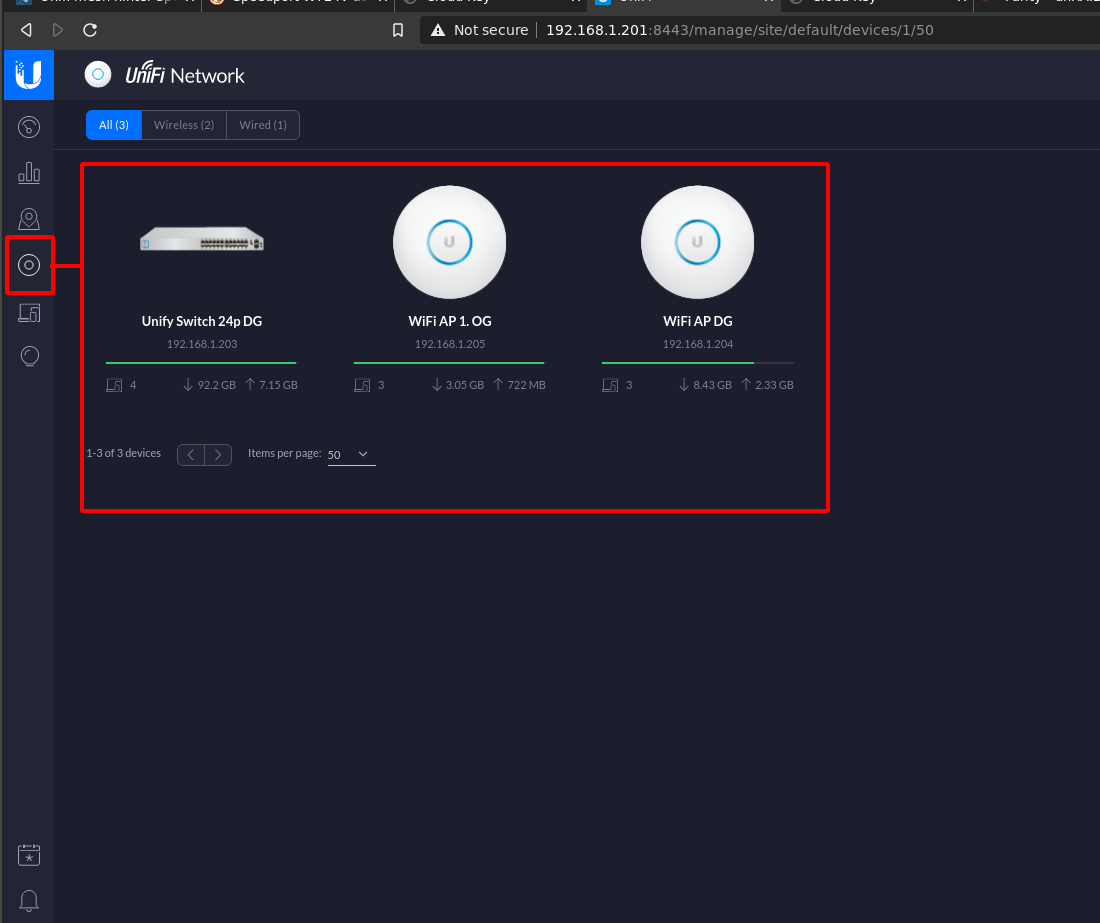Image resolution: width=1100 pixels, height=923 pixels.
Task: Open the Devices sidebar icon
Action: tap(29, 265)
